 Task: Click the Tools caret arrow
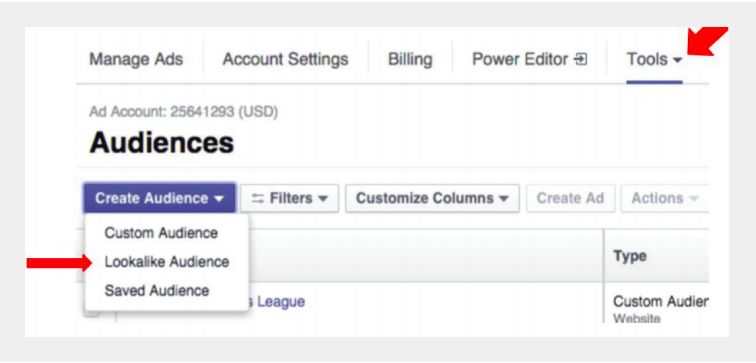pos(678,61)
